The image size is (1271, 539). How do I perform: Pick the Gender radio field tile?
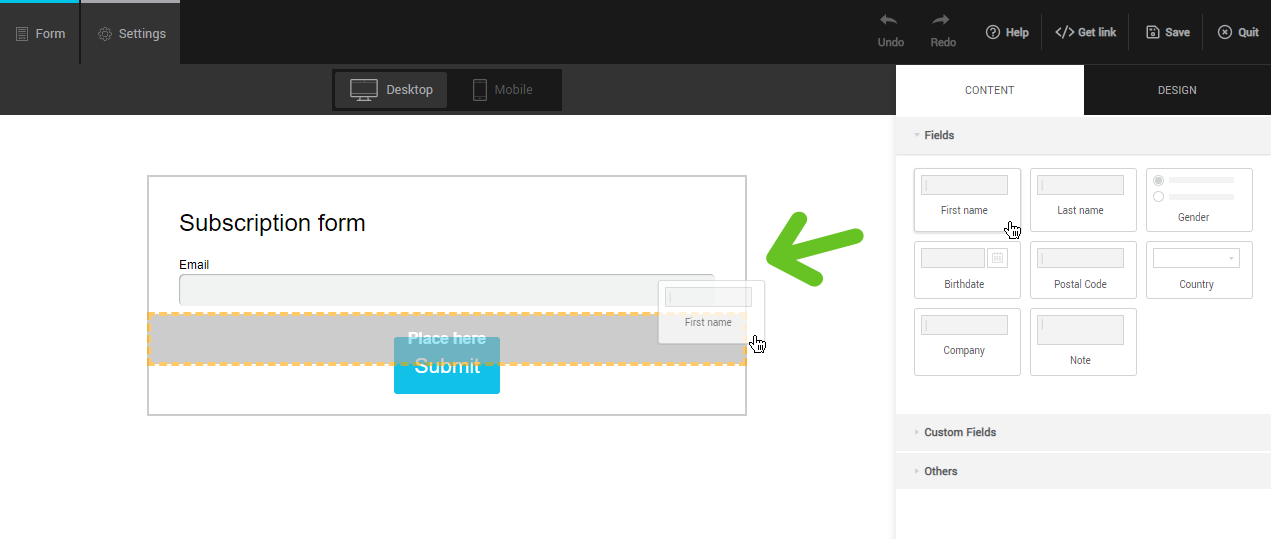[1198, 199]
